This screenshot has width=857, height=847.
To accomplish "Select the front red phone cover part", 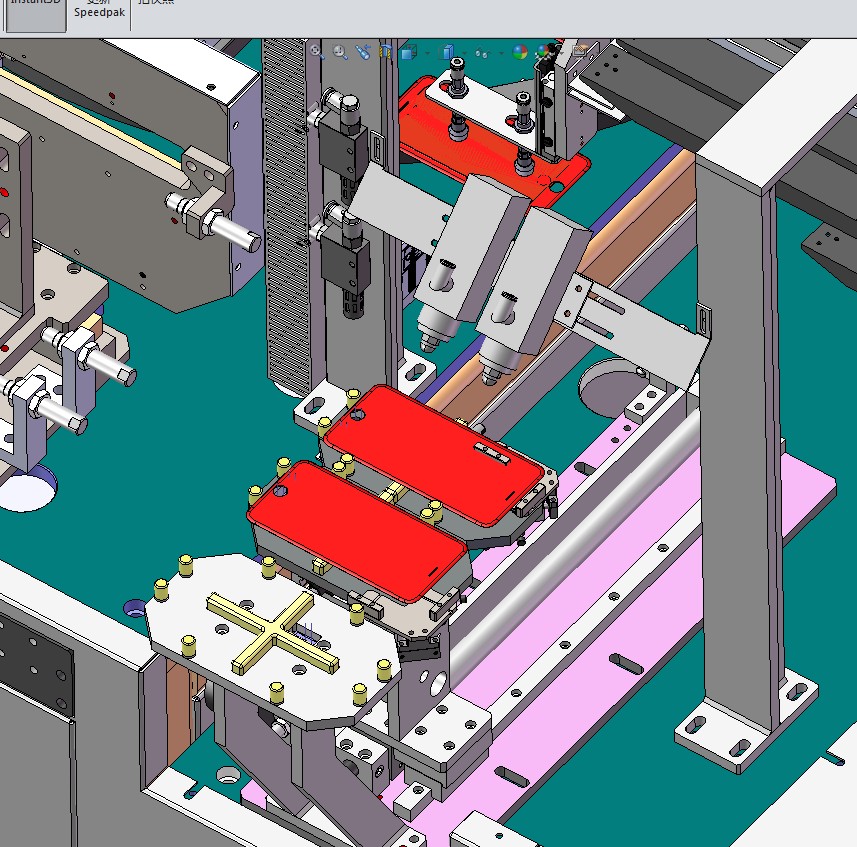I will (x=358, y=532).
